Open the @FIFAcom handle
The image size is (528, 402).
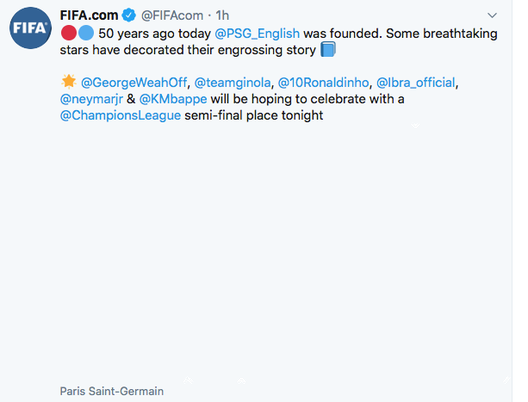point(172,15)
